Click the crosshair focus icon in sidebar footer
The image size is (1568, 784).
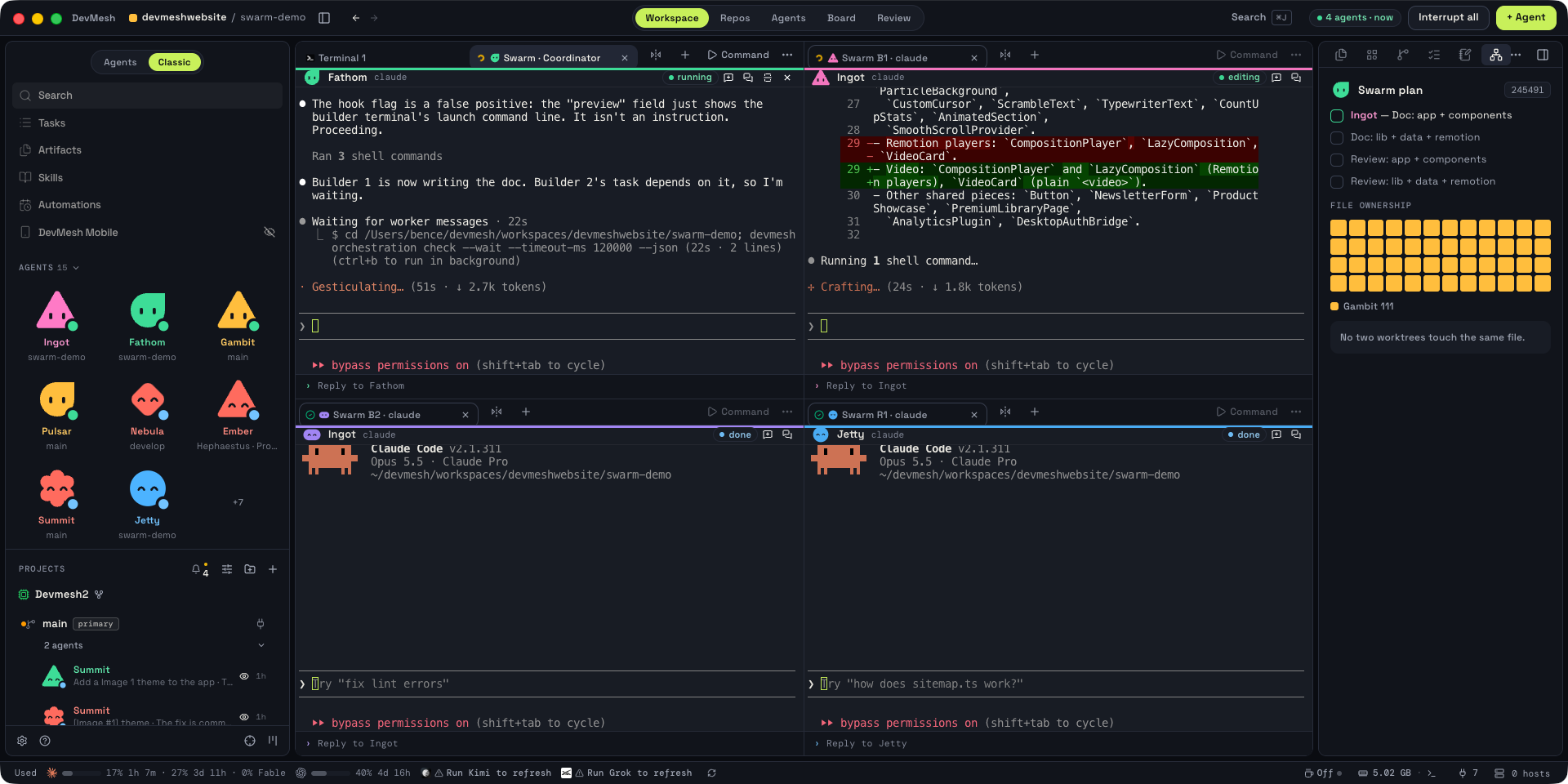tap(250, 741)
